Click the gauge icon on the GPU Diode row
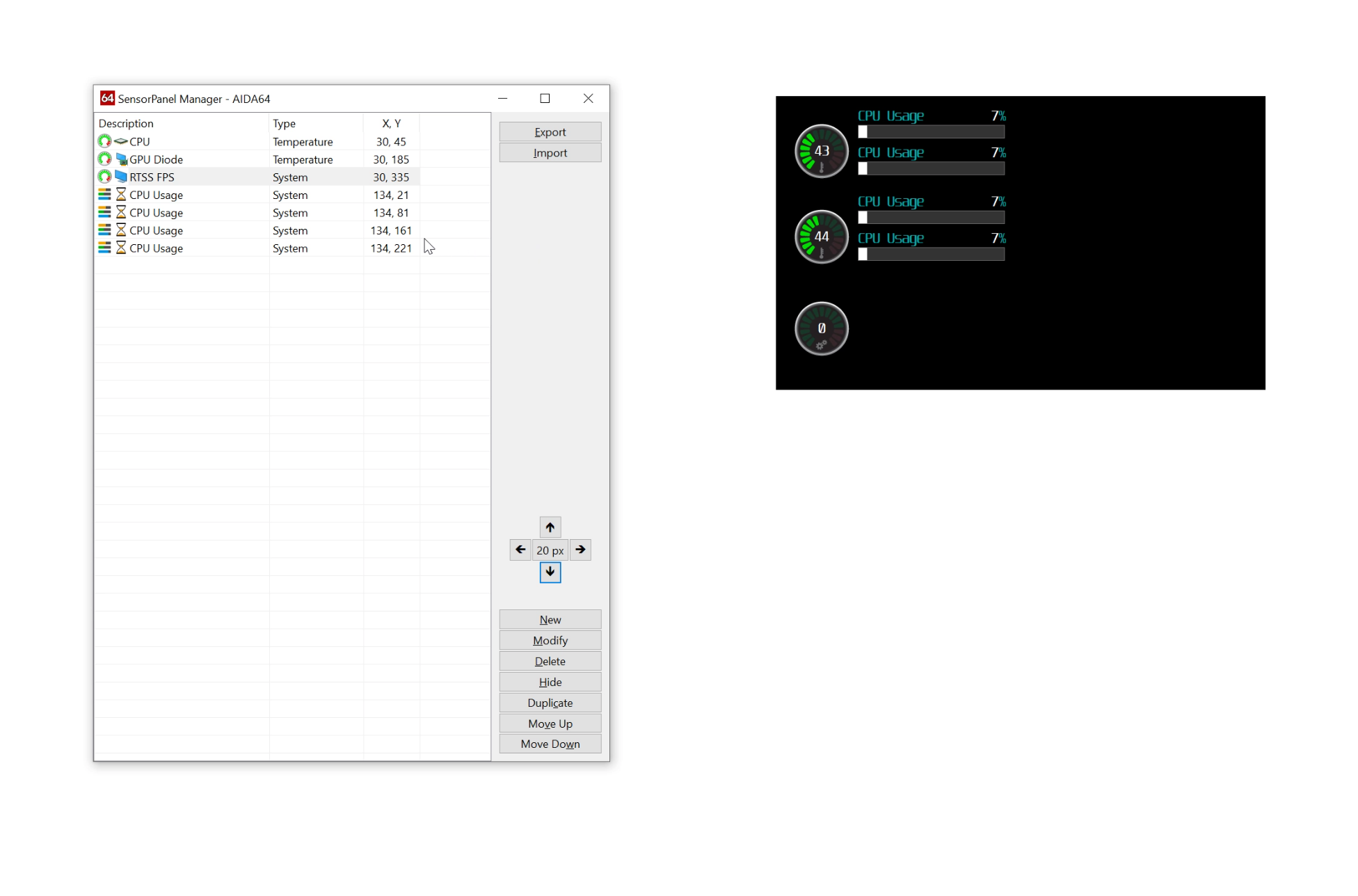This screenshot has width=1358, height=896. (105, 159)
